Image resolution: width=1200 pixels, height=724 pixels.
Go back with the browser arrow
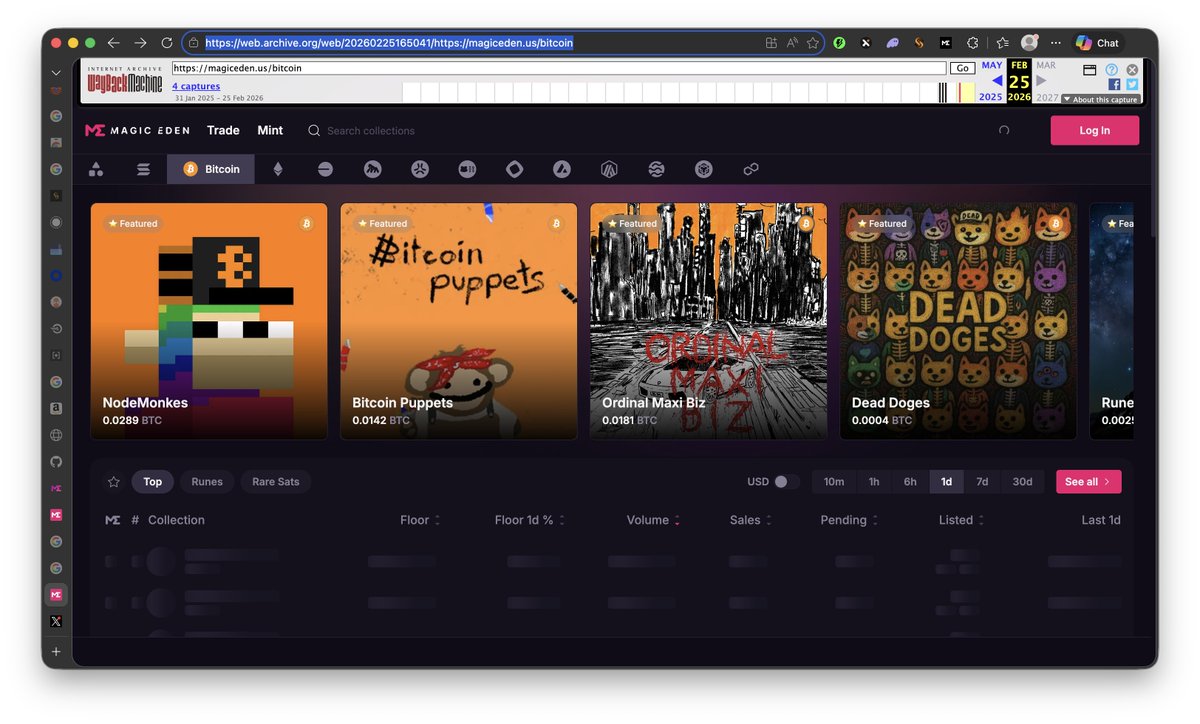(114, 43)
